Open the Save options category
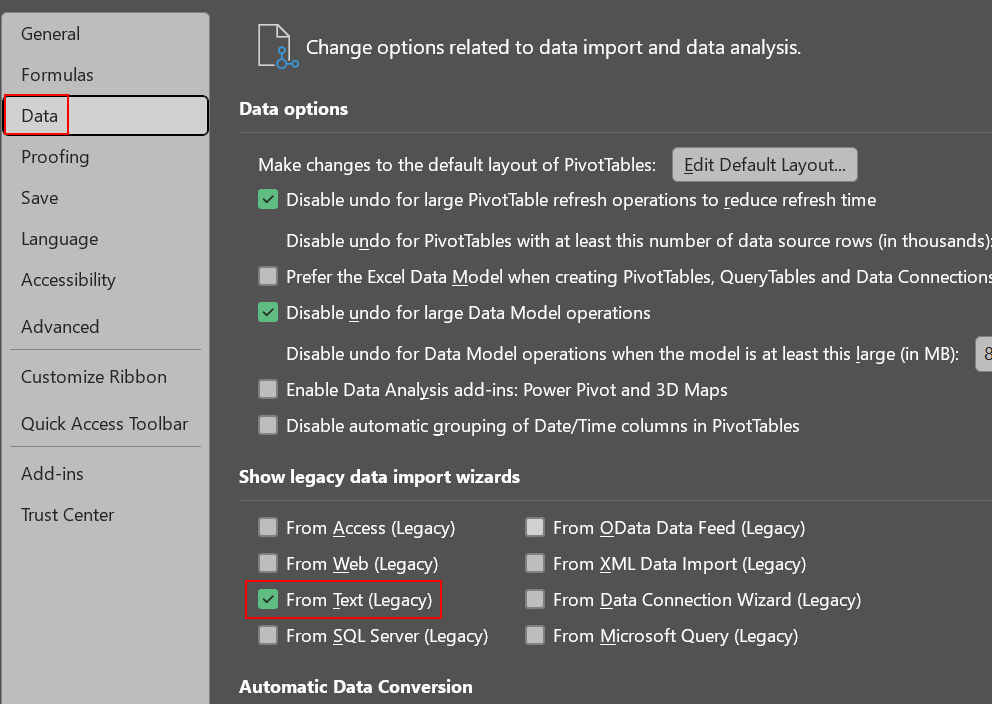992x704 pixels. [40, 198]
